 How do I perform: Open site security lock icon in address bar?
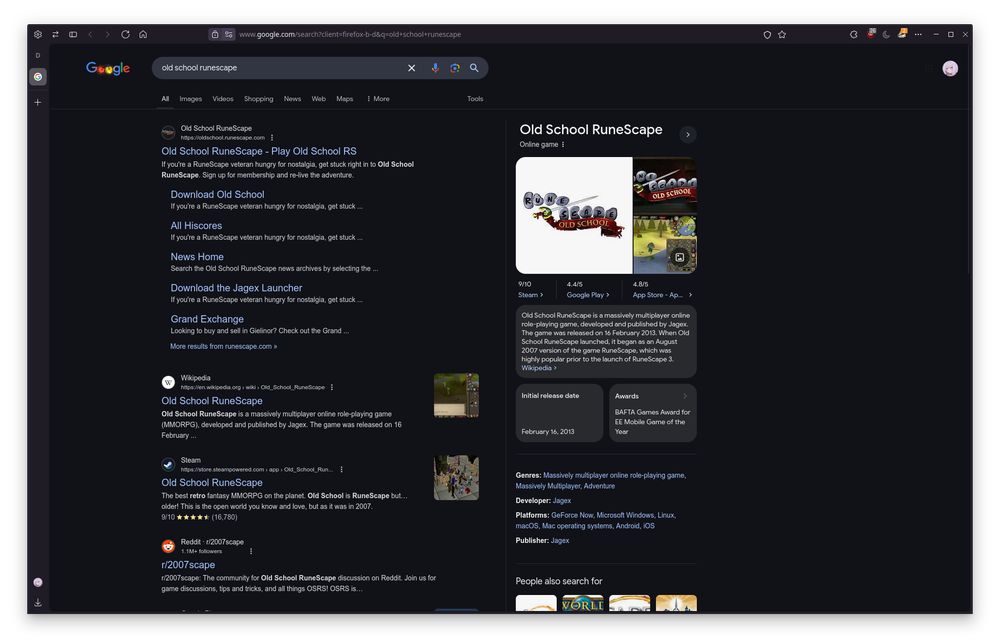(x=215, y=34)
